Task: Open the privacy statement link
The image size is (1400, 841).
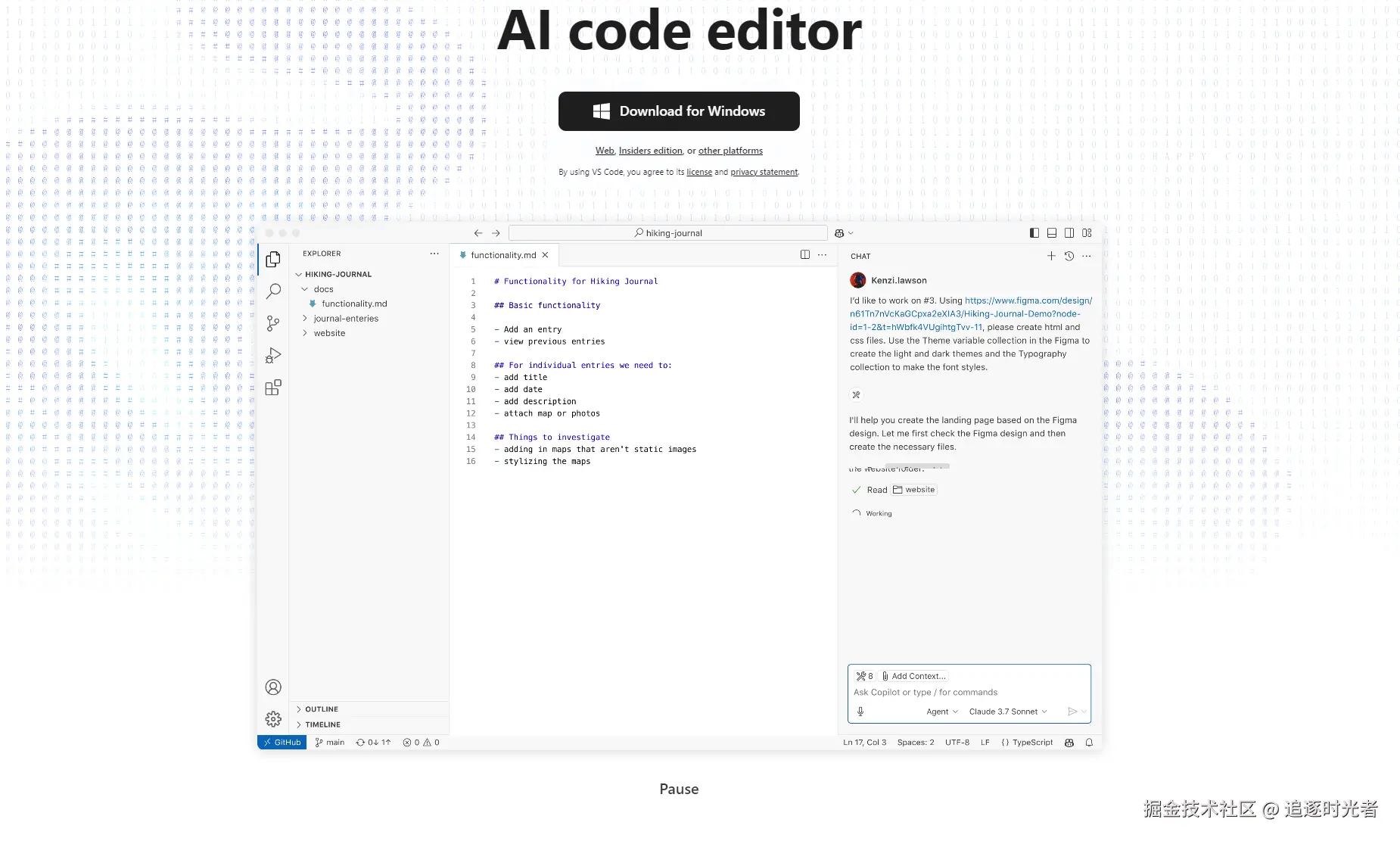Action: pyautogui.click(x=764, y=172)
